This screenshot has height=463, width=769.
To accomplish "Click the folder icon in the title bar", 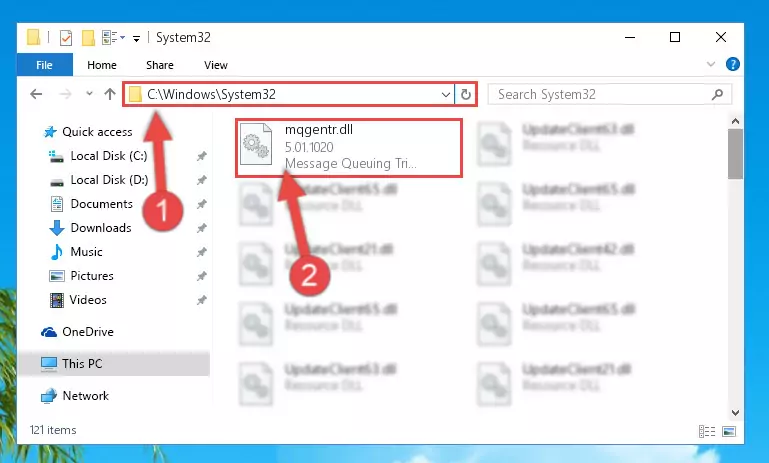I will click(33, 37).
